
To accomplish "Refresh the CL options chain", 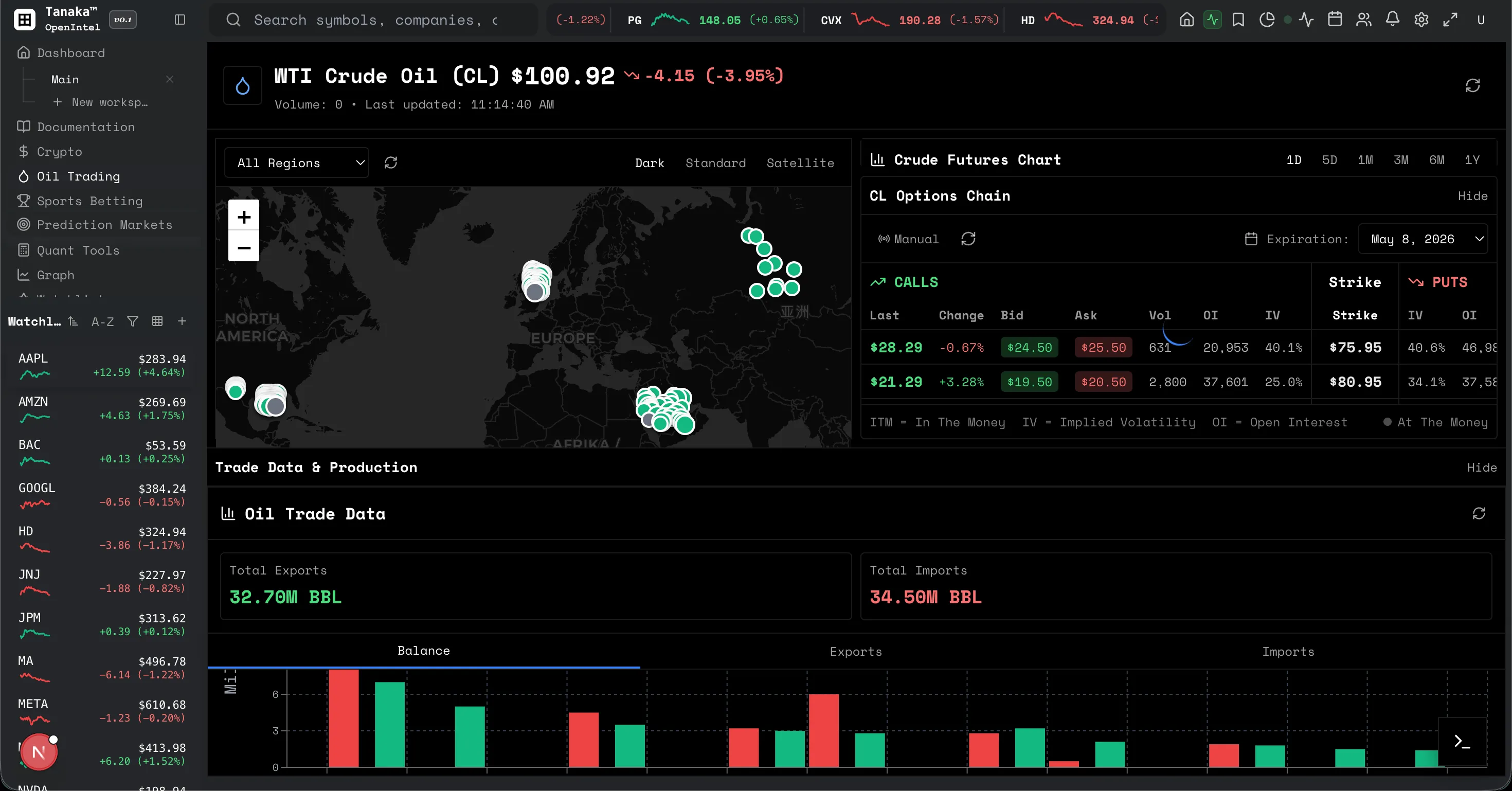I will tap(968, 239).
